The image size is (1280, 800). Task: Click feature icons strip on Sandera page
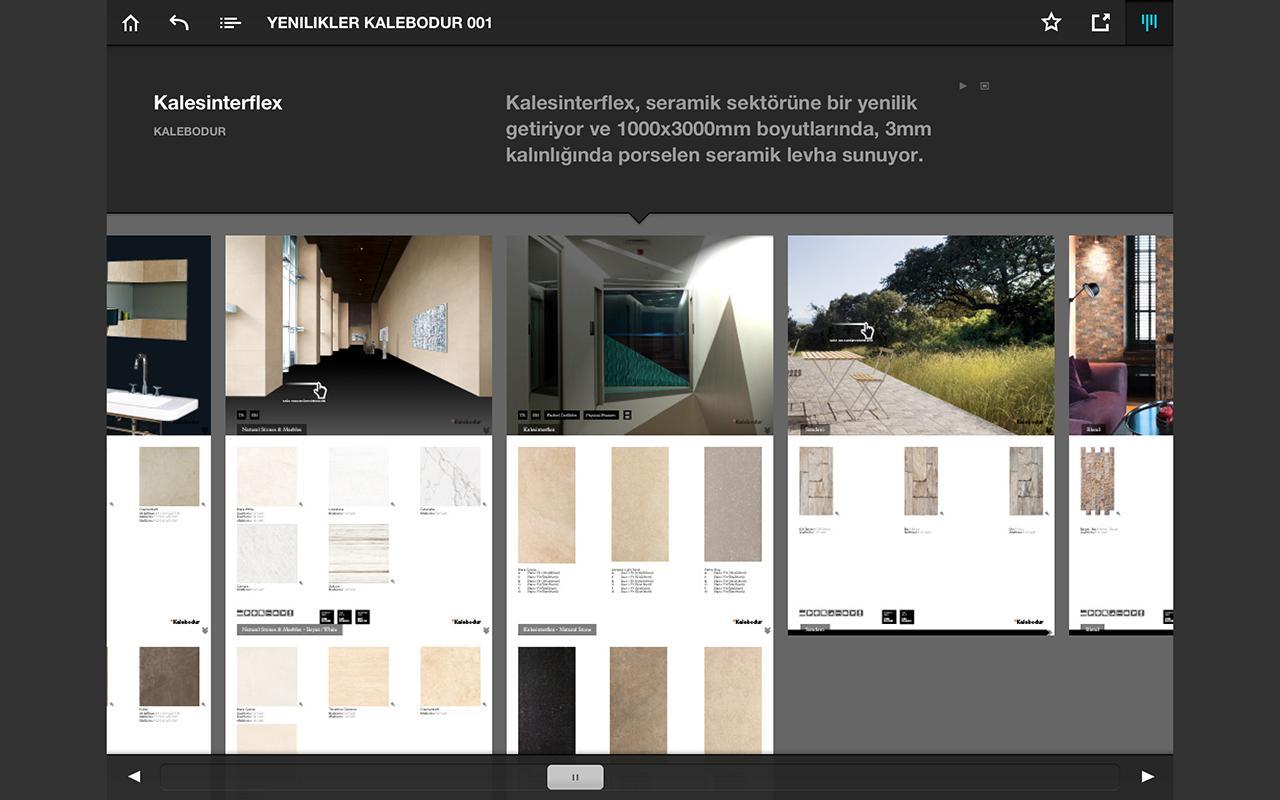tap(831, 613)
